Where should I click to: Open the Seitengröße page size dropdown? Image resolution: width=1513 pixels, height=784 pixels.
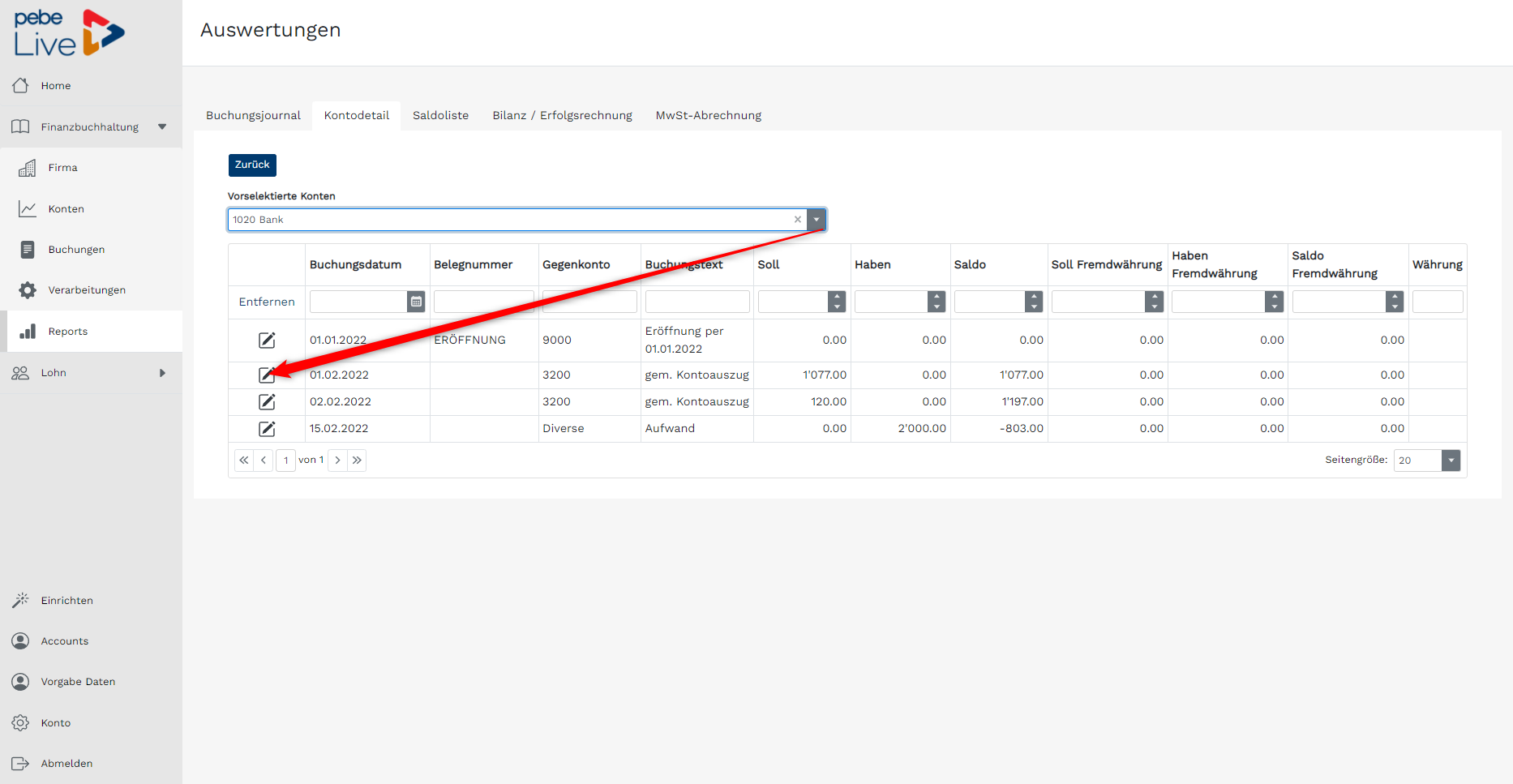pyautogui.click(x=1451, y=461)
